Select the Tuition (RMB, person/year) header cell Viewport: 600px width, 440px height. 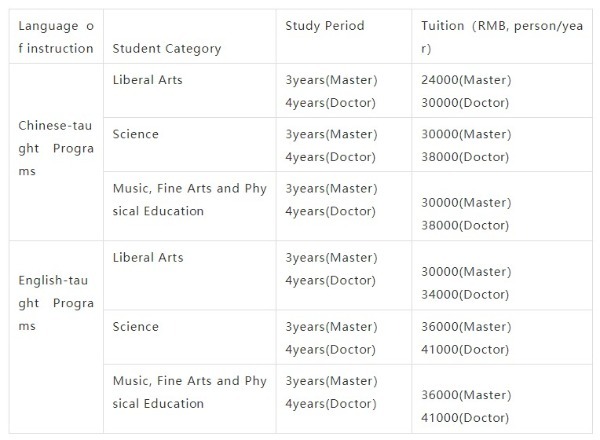tap(502, 37)
